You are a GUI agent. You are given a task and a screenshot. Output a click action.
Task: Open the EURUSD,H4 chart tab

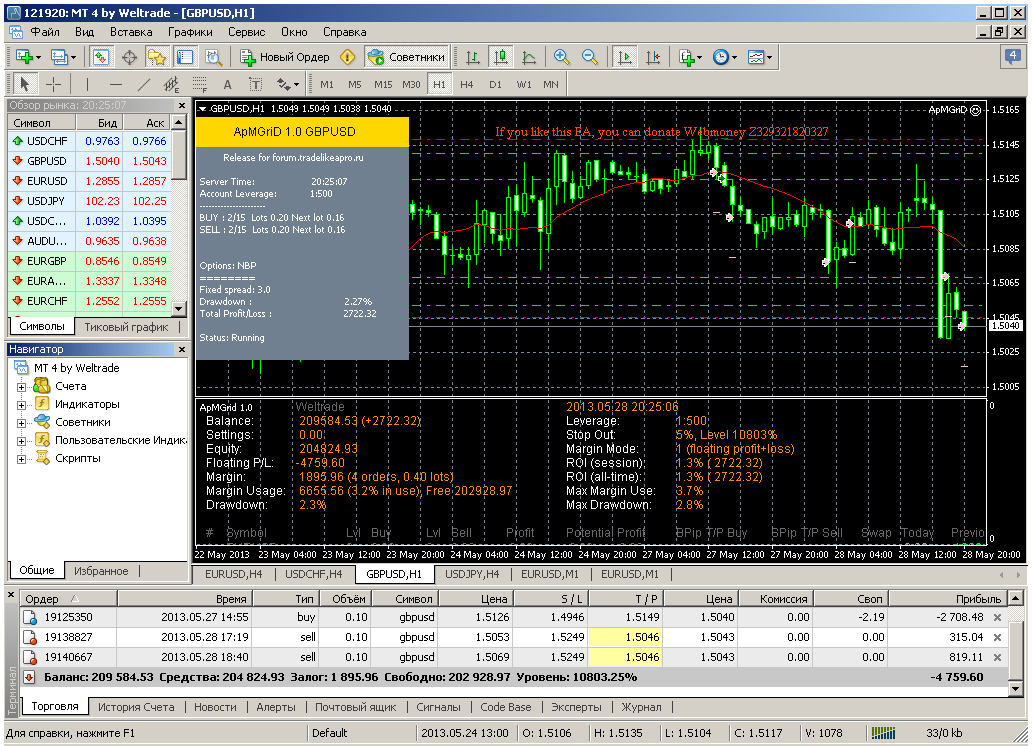(x=234, y=574)
